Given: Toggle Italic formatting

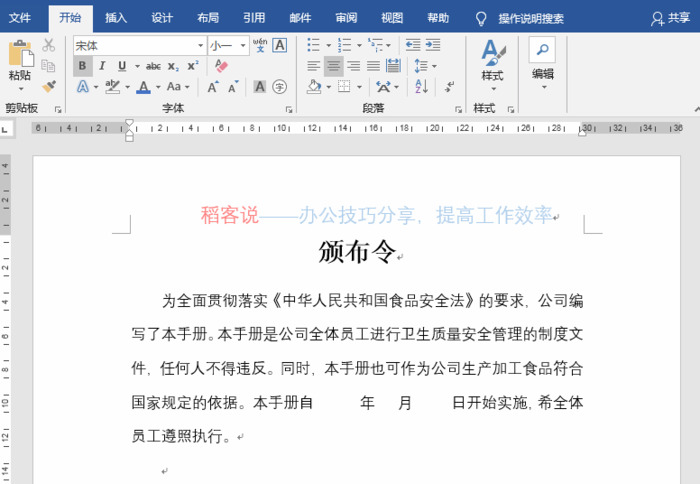Looking at the screenshot, I should point(102,66).
